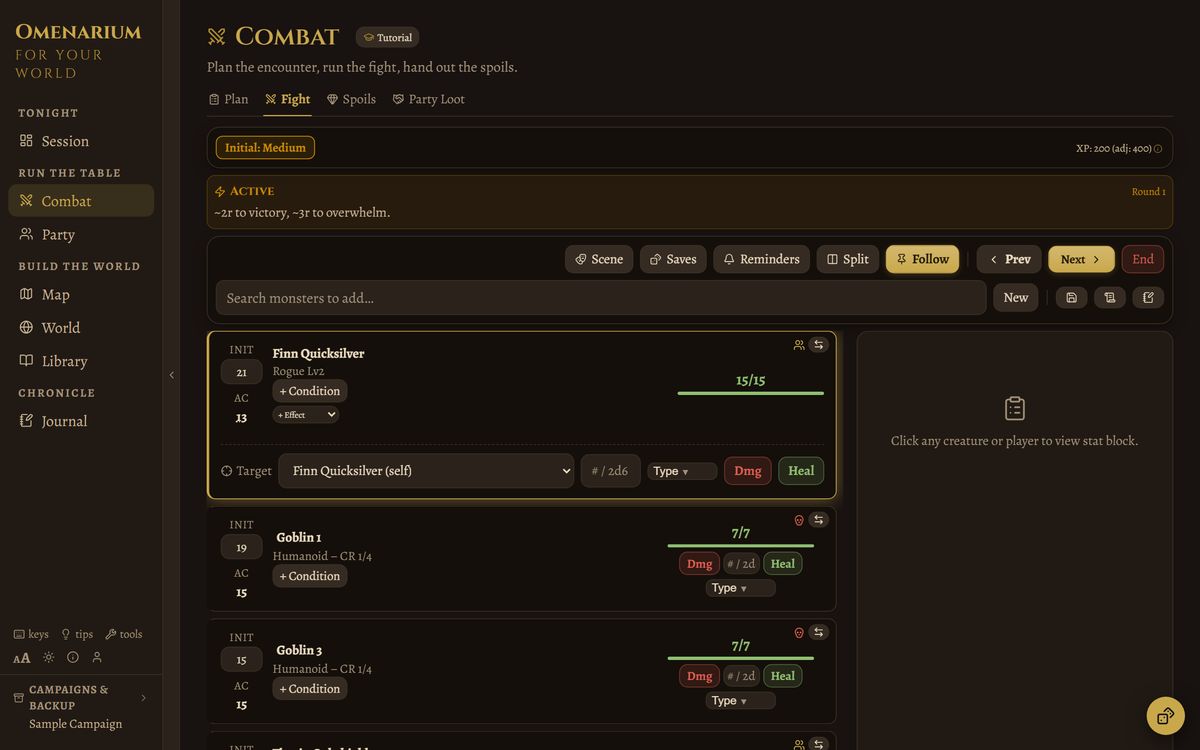Collapse the sidebar with chevron handle

tap(171, 375)
